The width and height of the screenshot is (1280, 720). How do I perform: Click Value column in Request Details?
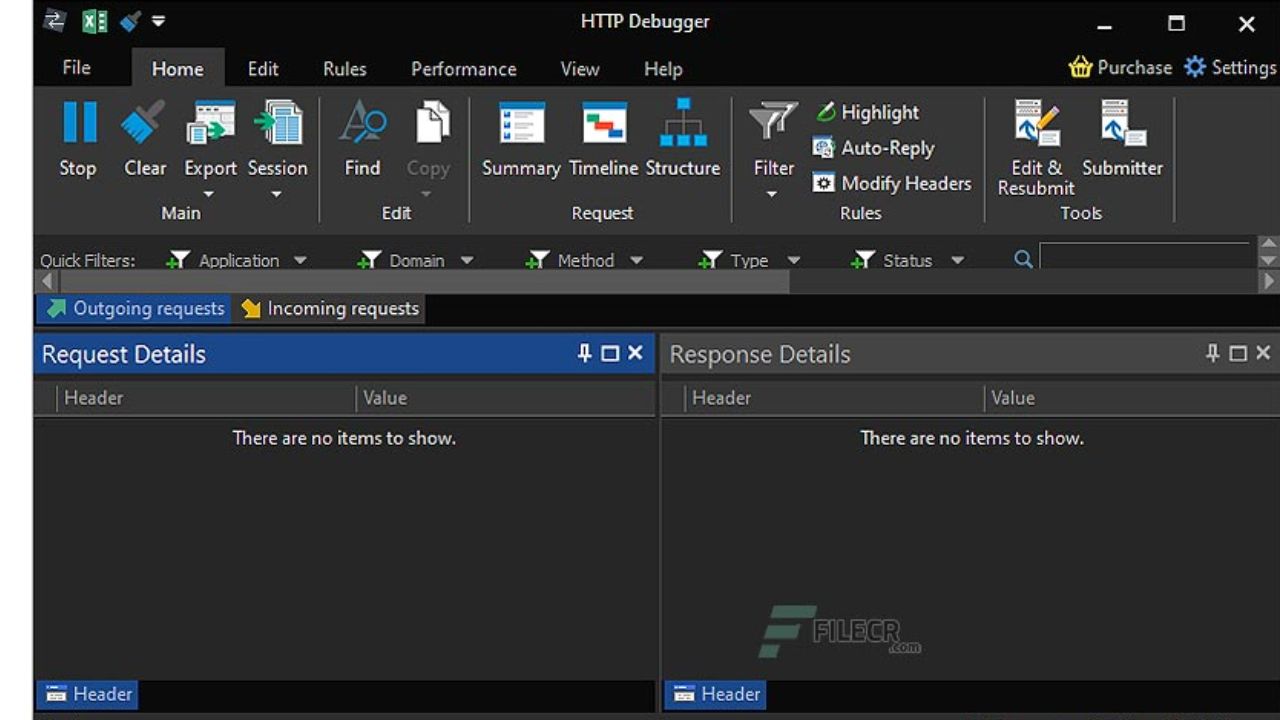pos(505,398)
